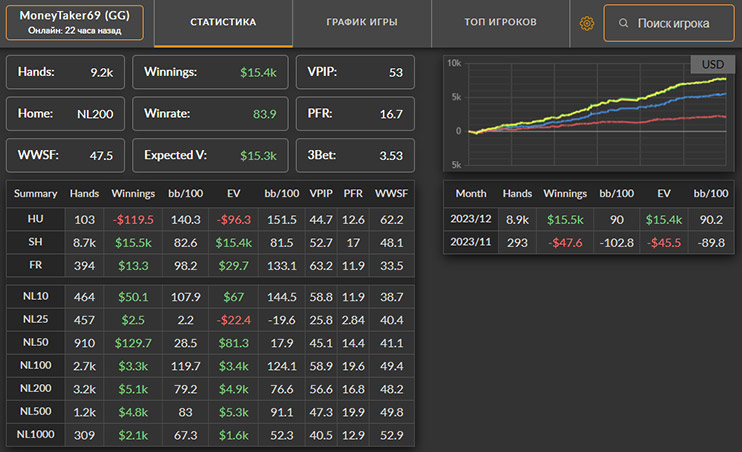Go to the ТОП ИГРОКОВ tab
The height and width of the screenshot is (452, 742).
coord(500,22)
